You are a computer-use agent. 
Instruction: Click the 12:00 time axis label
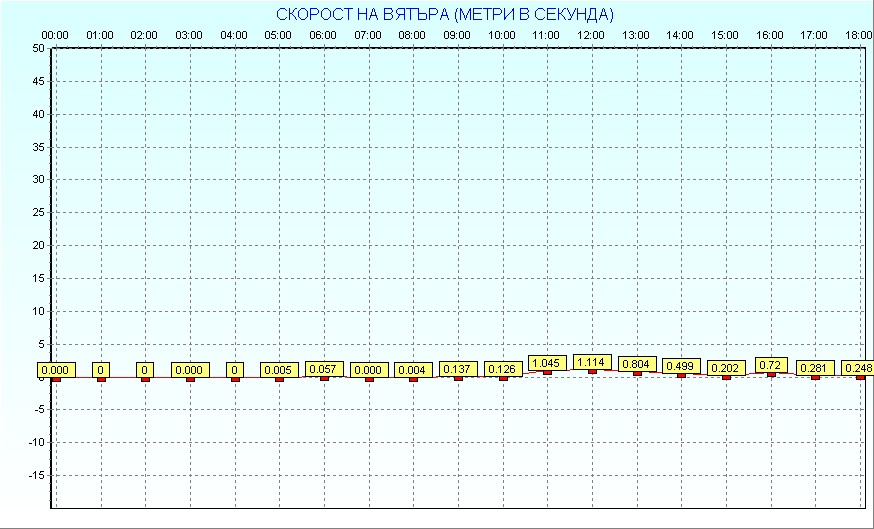coord(591,35)
